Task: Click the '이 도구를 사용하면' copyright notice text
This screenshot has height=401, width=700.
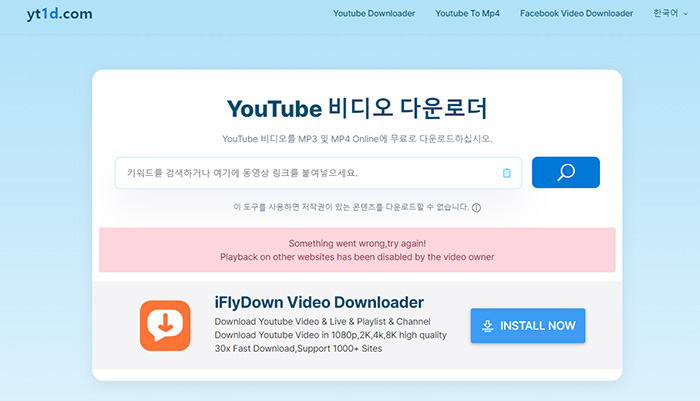Action: click(x=351, y=207)
